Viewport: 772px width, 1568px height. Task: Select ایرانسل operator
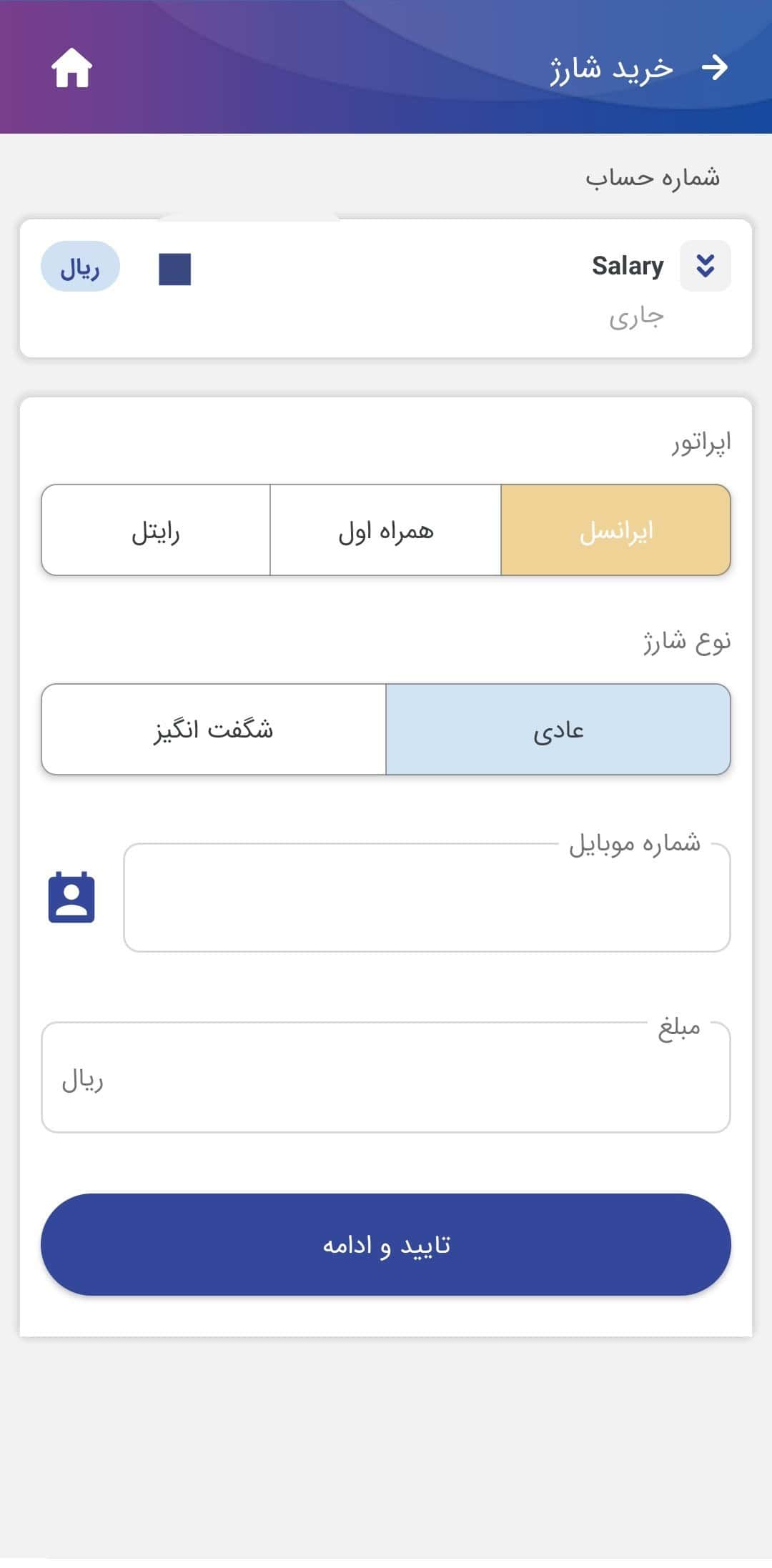click(x=615, y=530)
